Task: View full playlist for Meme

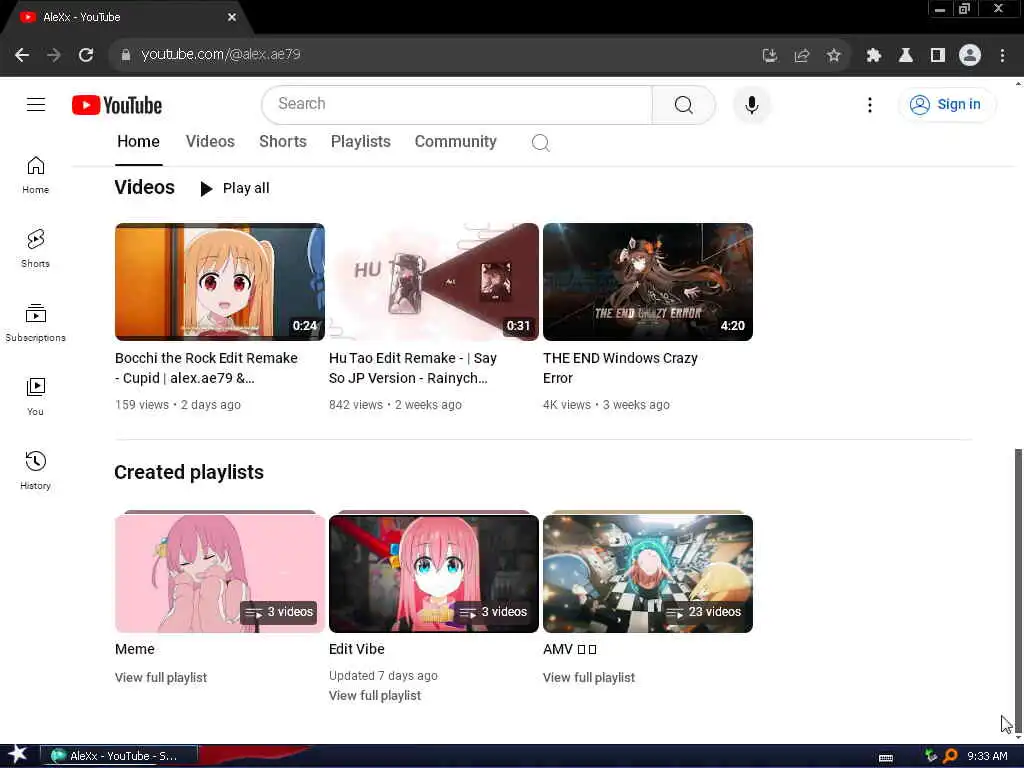Action: coord(161,677)
